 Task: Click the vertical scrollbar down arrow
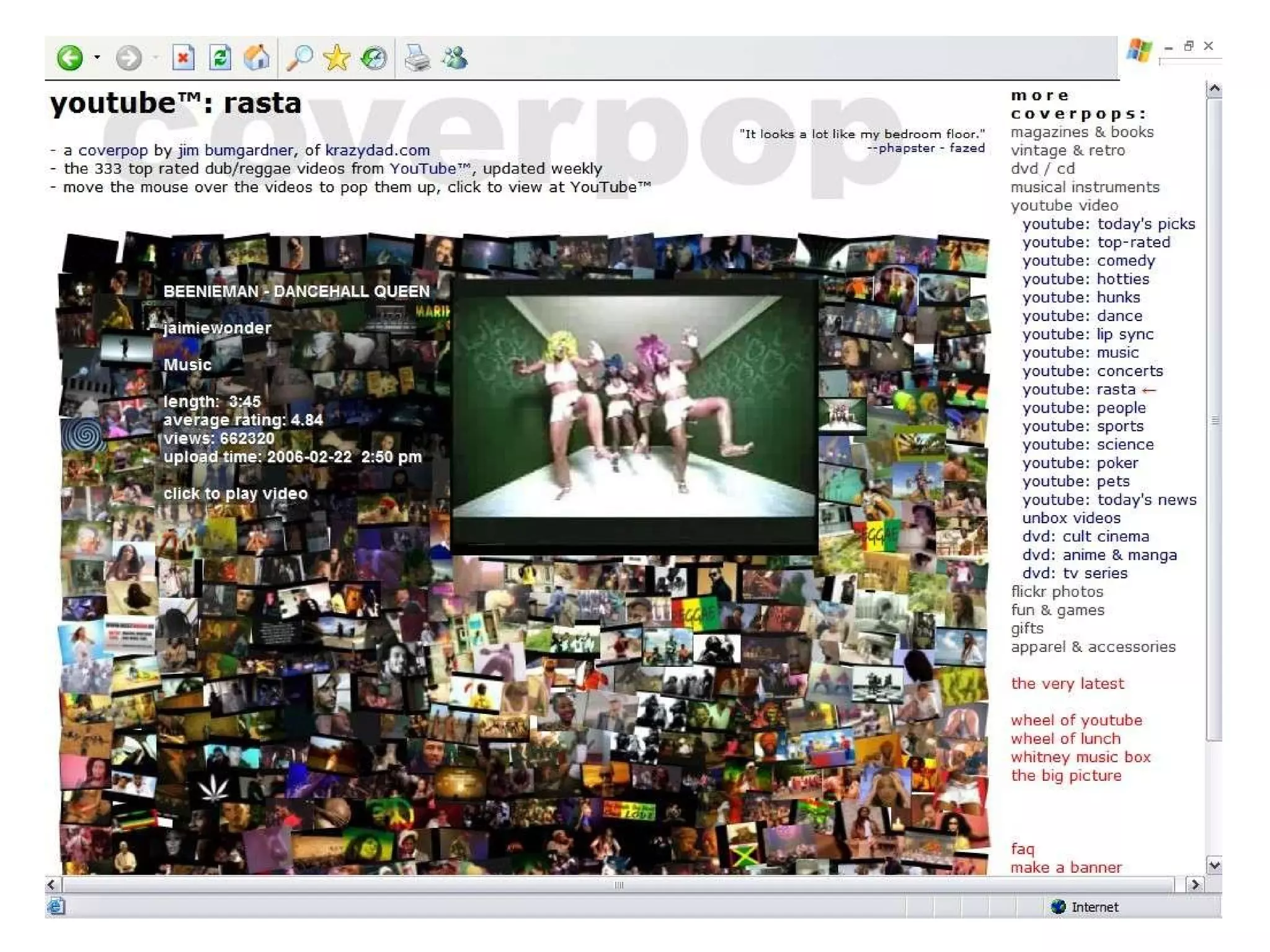(1214, 865)
